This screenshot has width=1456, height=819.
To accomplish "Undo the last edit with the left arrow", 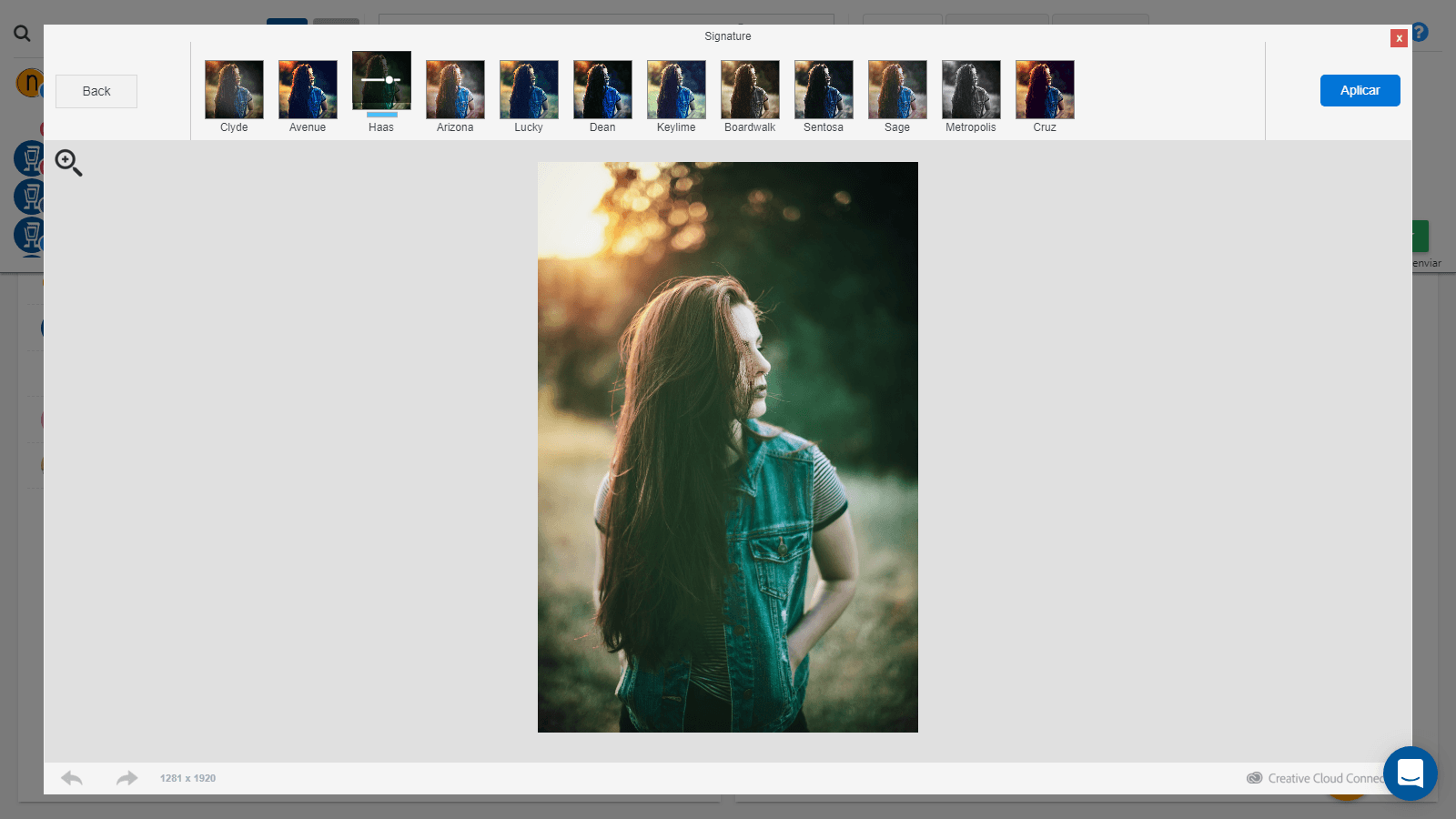I will (x=72, y=778).
